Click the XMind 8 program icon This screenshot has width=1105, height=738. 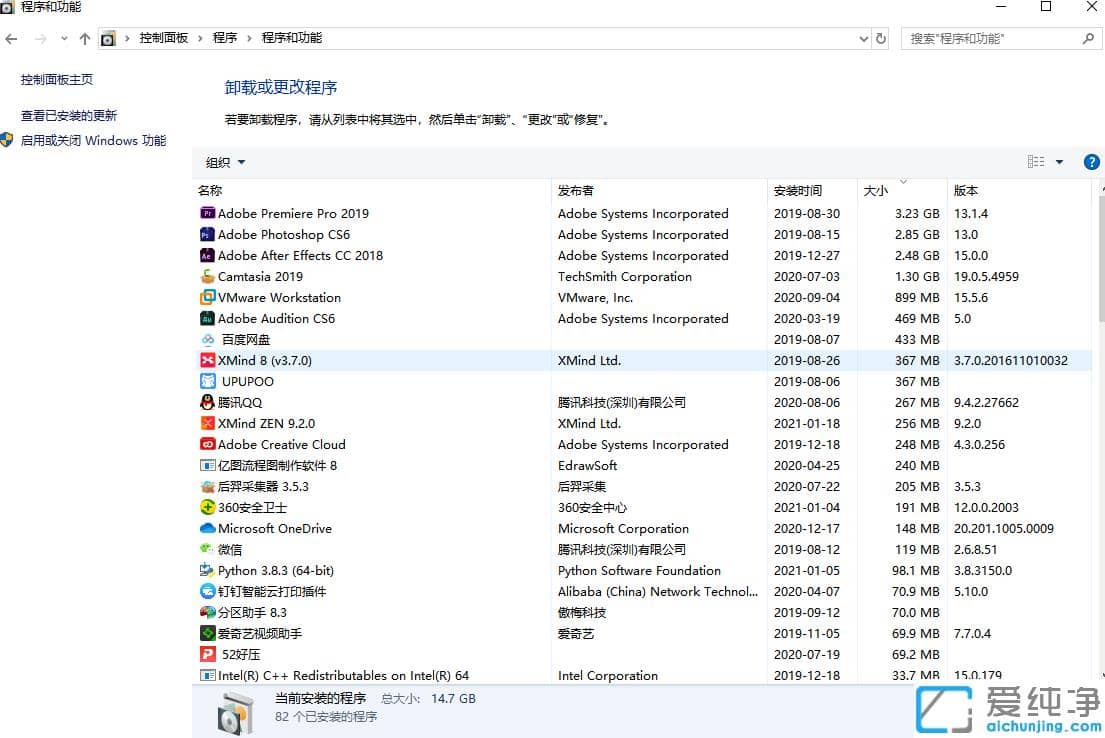pyautogui.click(x=207, y=360)
